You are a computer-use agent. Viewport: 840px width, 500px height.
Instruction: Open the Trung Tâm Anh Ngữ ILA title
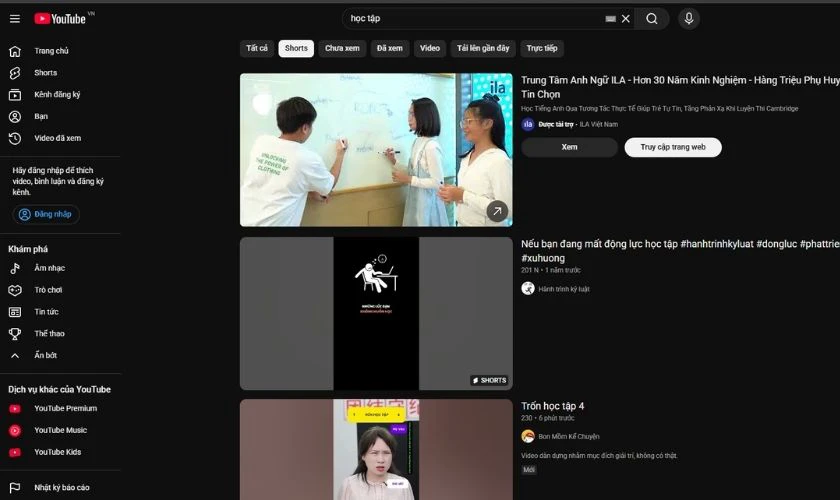[680, 87]
